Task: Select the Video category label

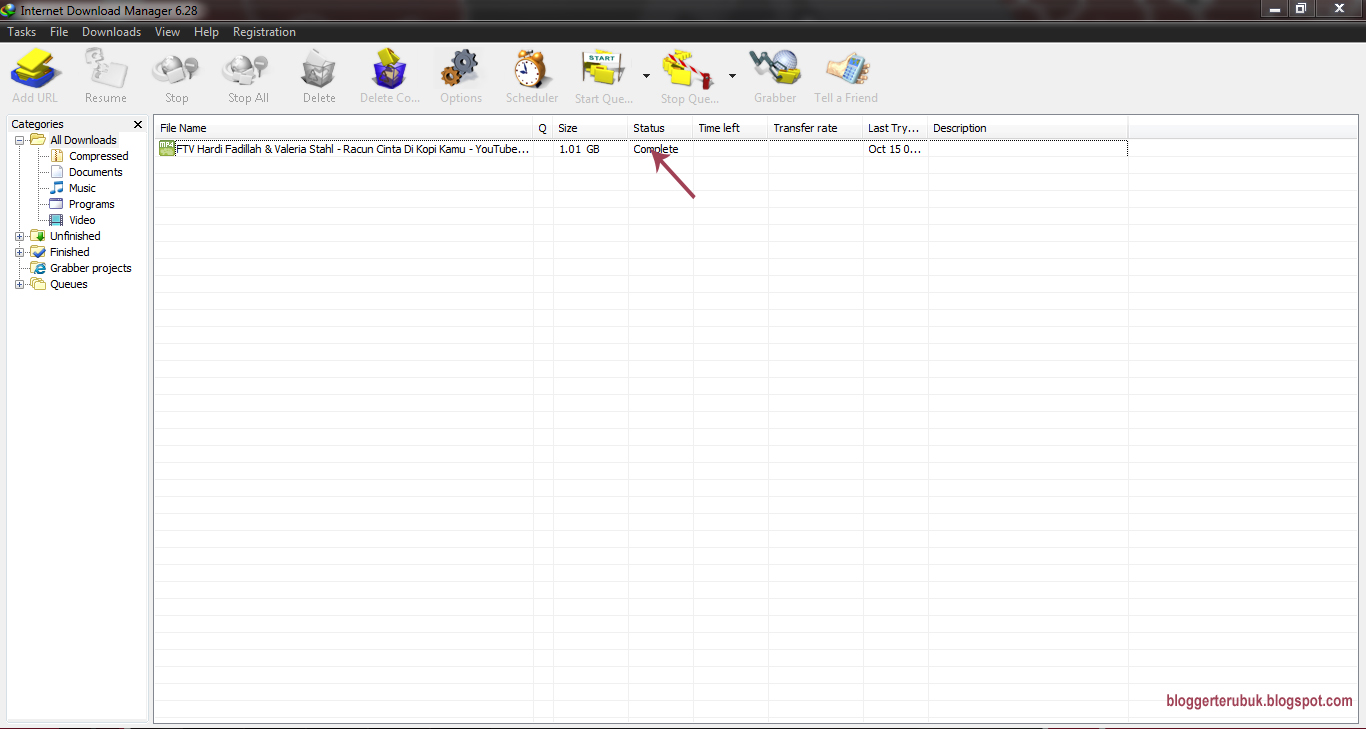Action: [x=82, y=220]
